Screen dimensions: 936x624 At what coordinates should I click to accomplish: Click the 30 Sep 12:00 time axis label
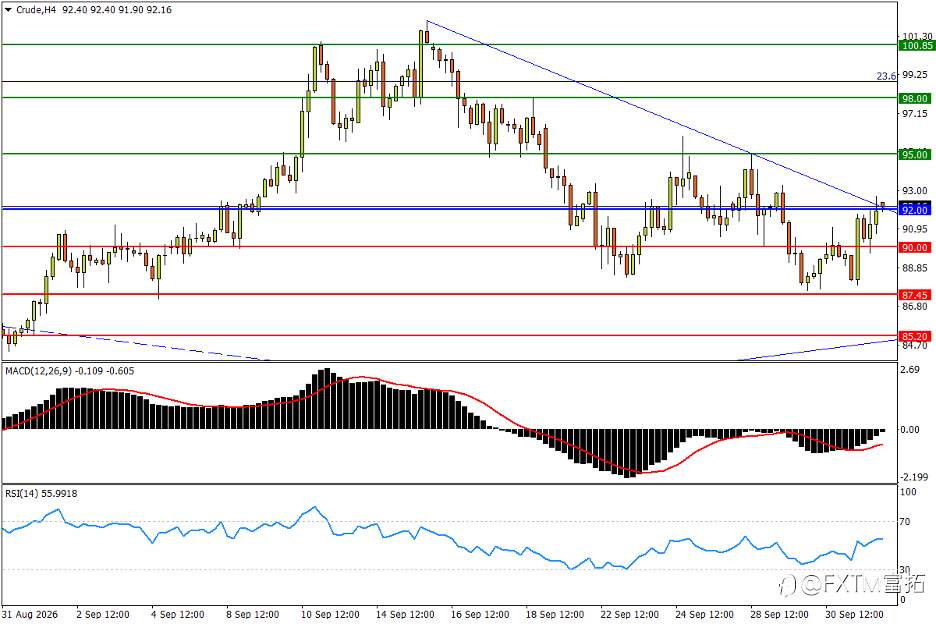click(854, 614)
